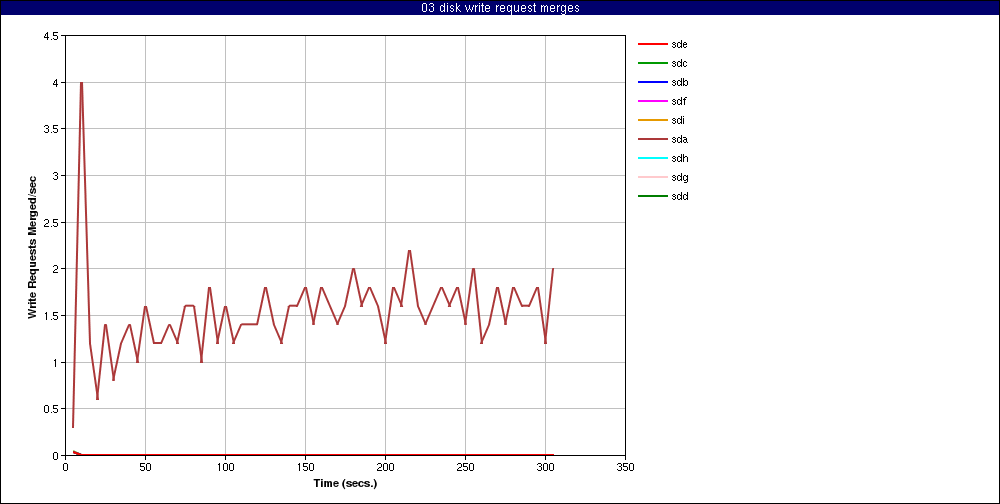Click the sda line endpoint at 305 seconds
The image size is (1000, 504).
[x=553, y=269]
